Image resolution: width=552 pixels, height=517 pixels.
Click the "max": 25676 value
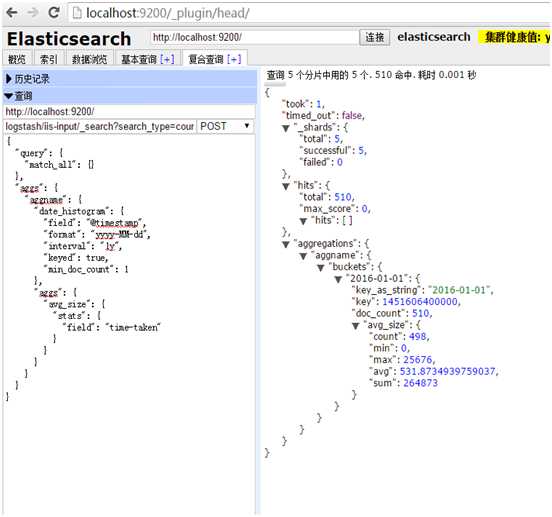[418, 360]
